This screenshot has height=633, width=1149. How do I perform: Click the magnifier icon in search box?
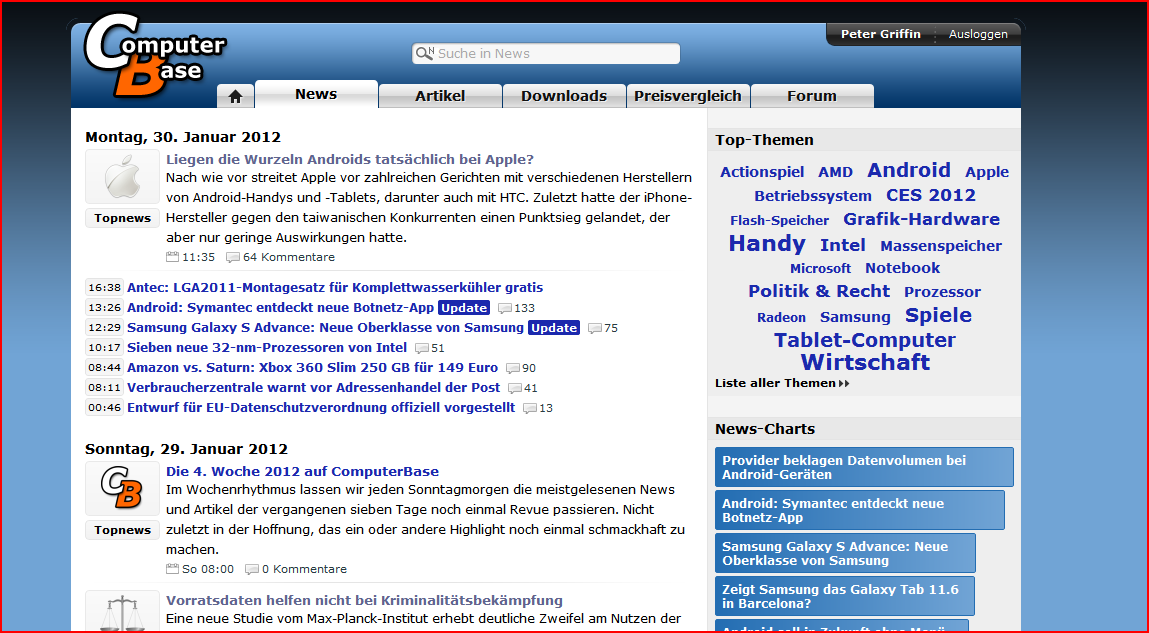tap(424, 53)
